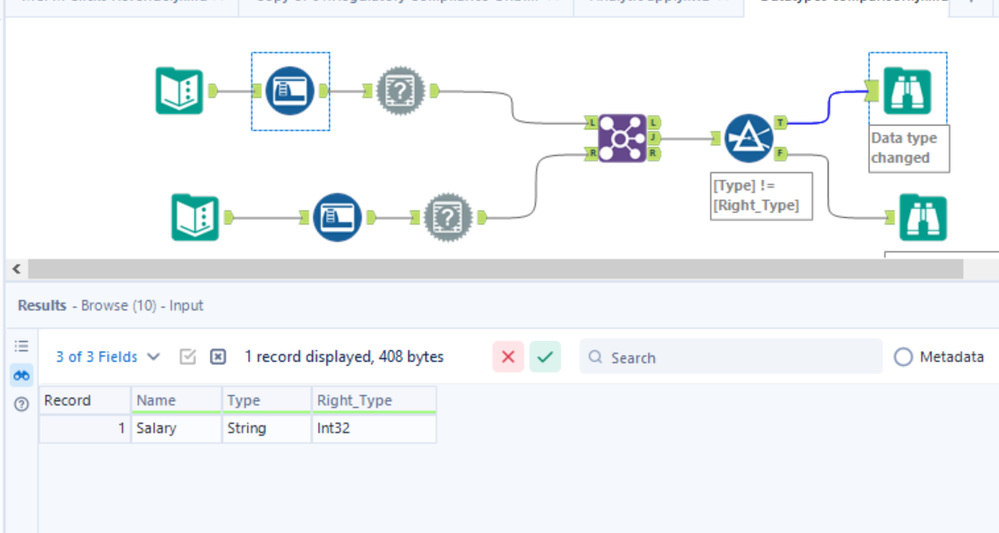Switch to the Results data binoculars view
The height and width of the screenshot is (533, 999).
coord(21,375)
